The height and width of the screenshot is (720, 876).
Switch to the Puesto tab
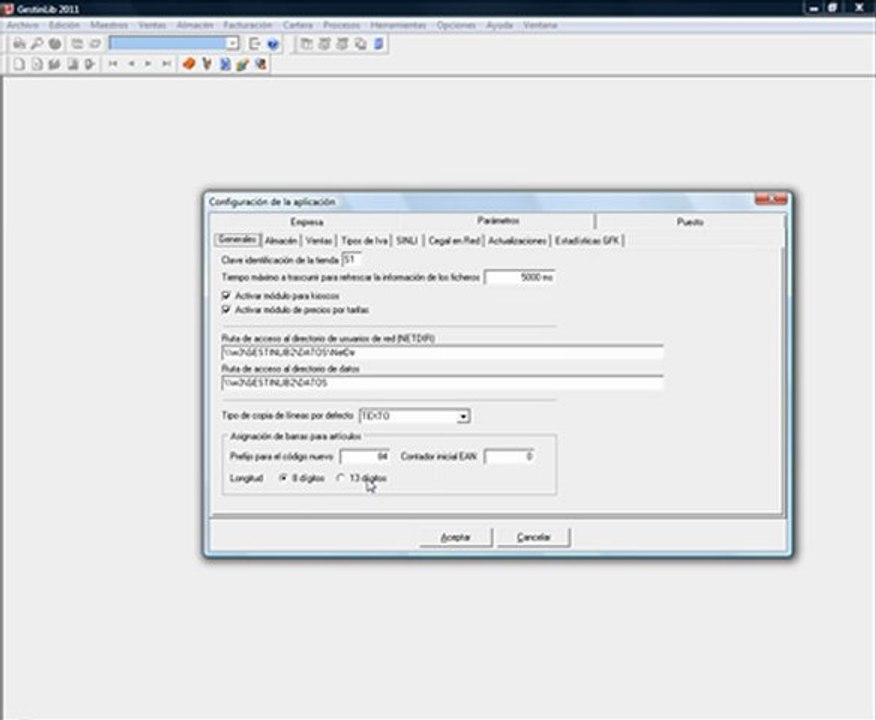[690, 222]
